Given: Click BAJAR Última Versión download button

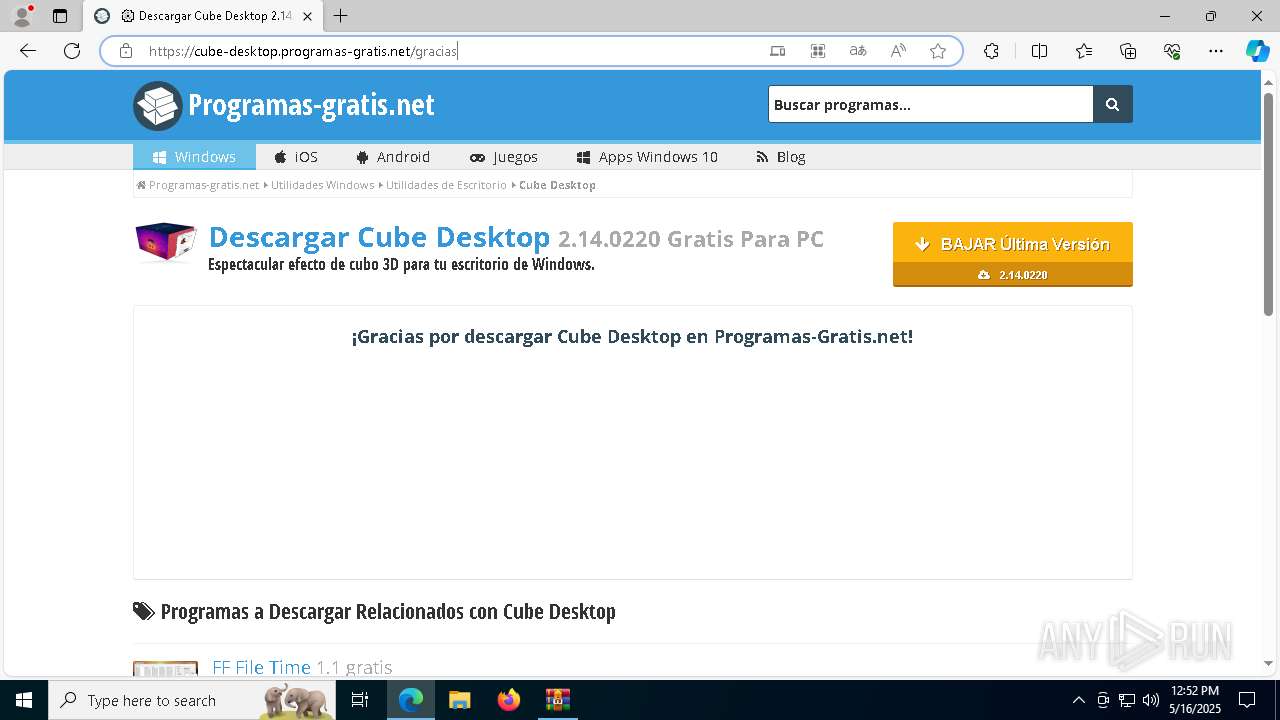Looking at the screenshot, I should point(1013,243).
